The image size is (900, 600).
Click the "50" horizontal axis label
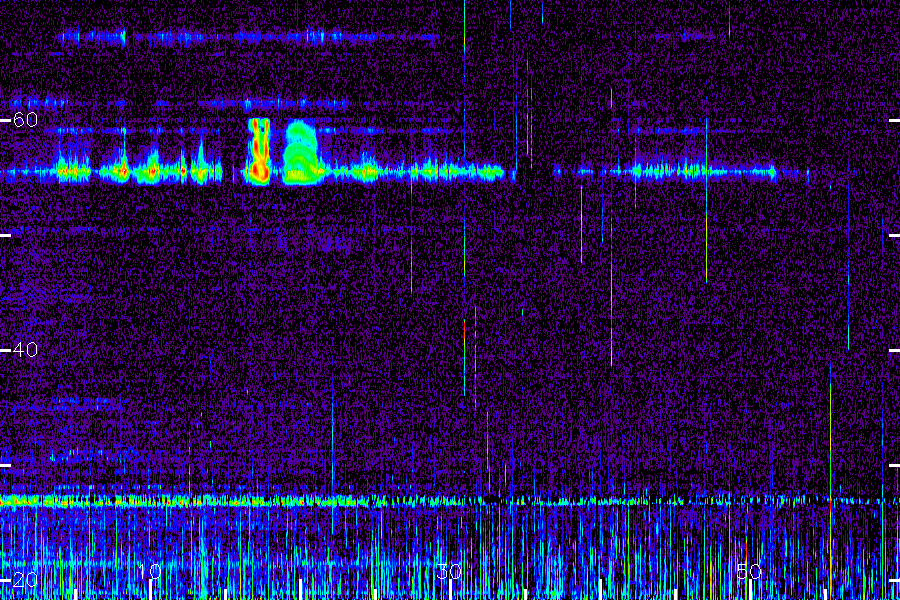749,572
